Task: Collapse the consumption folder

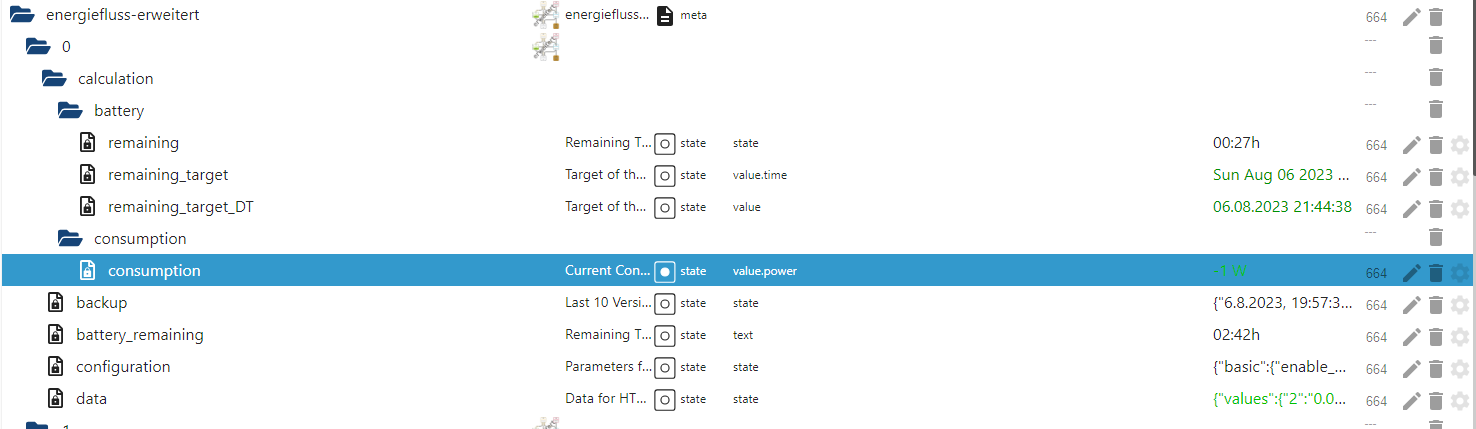Action: (x=70, y=238)
